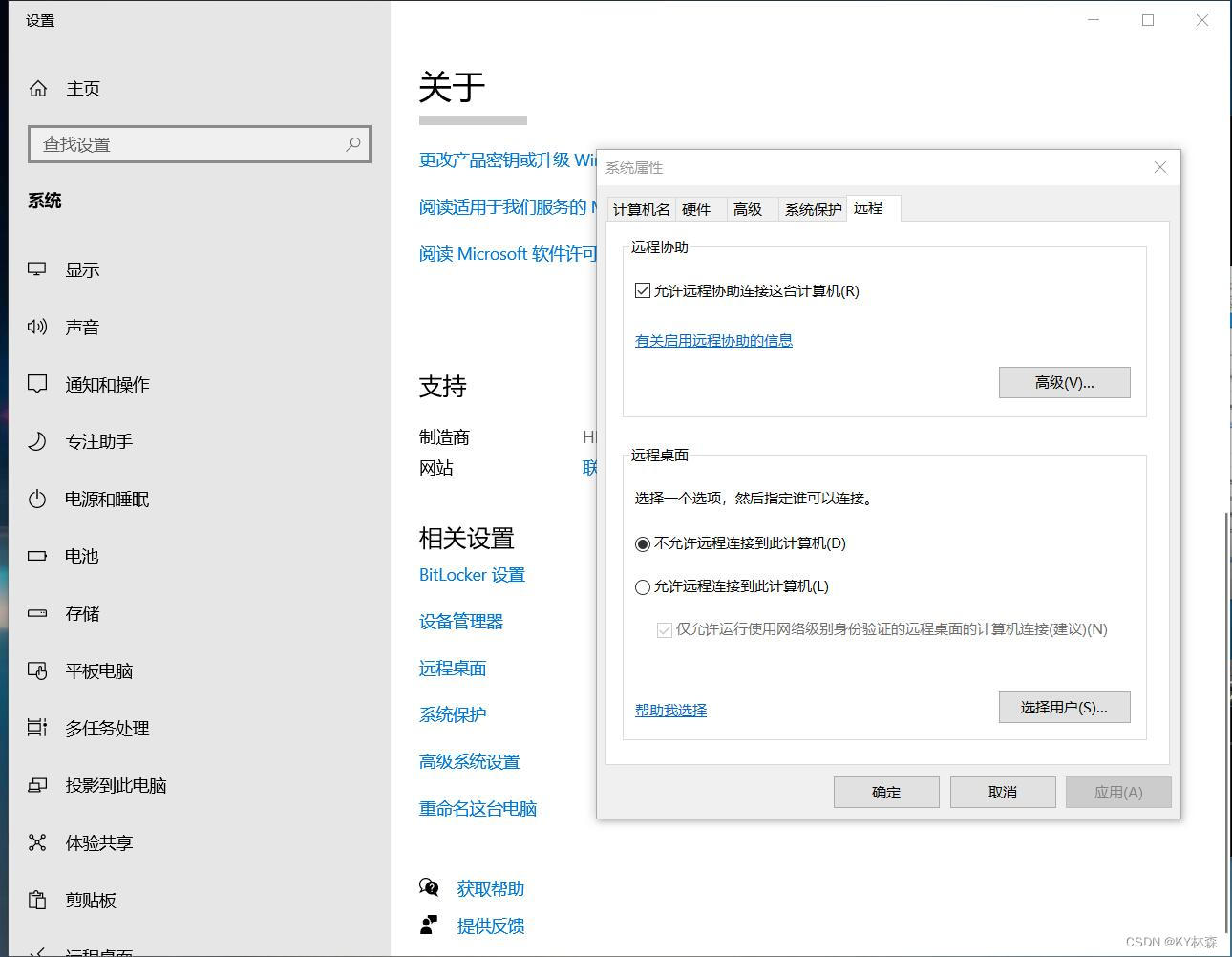Open 设备管理器 link
The height and width of the screenshot is (957, 1232).
461,621
